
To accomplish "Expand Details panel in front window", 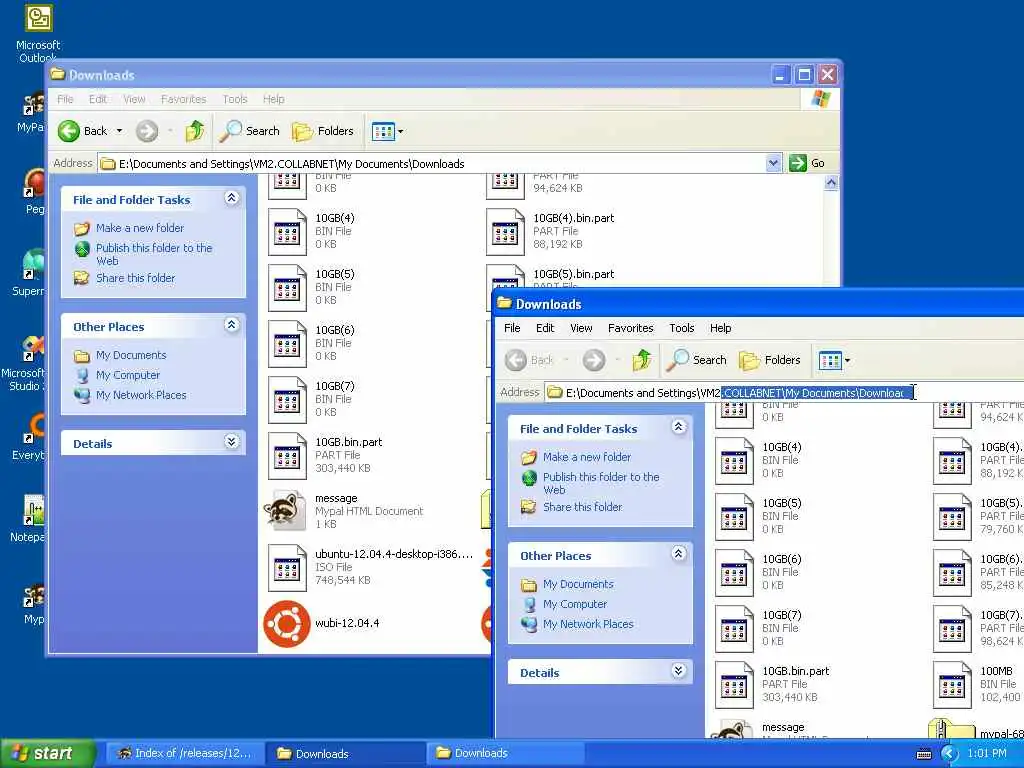I will pos(679,671).
